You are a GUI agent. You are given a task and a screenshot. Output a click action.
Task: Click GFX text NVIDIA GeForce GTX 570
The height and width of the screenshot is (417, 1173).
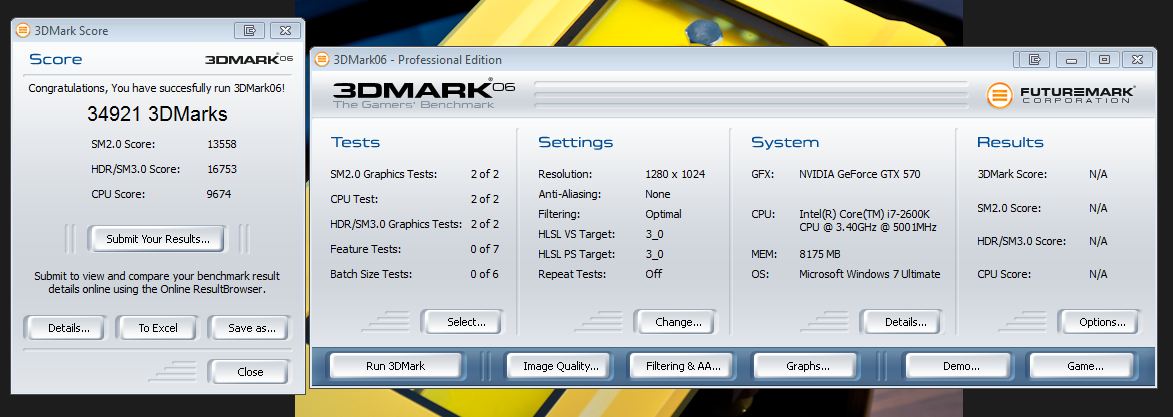click(860, 174)
